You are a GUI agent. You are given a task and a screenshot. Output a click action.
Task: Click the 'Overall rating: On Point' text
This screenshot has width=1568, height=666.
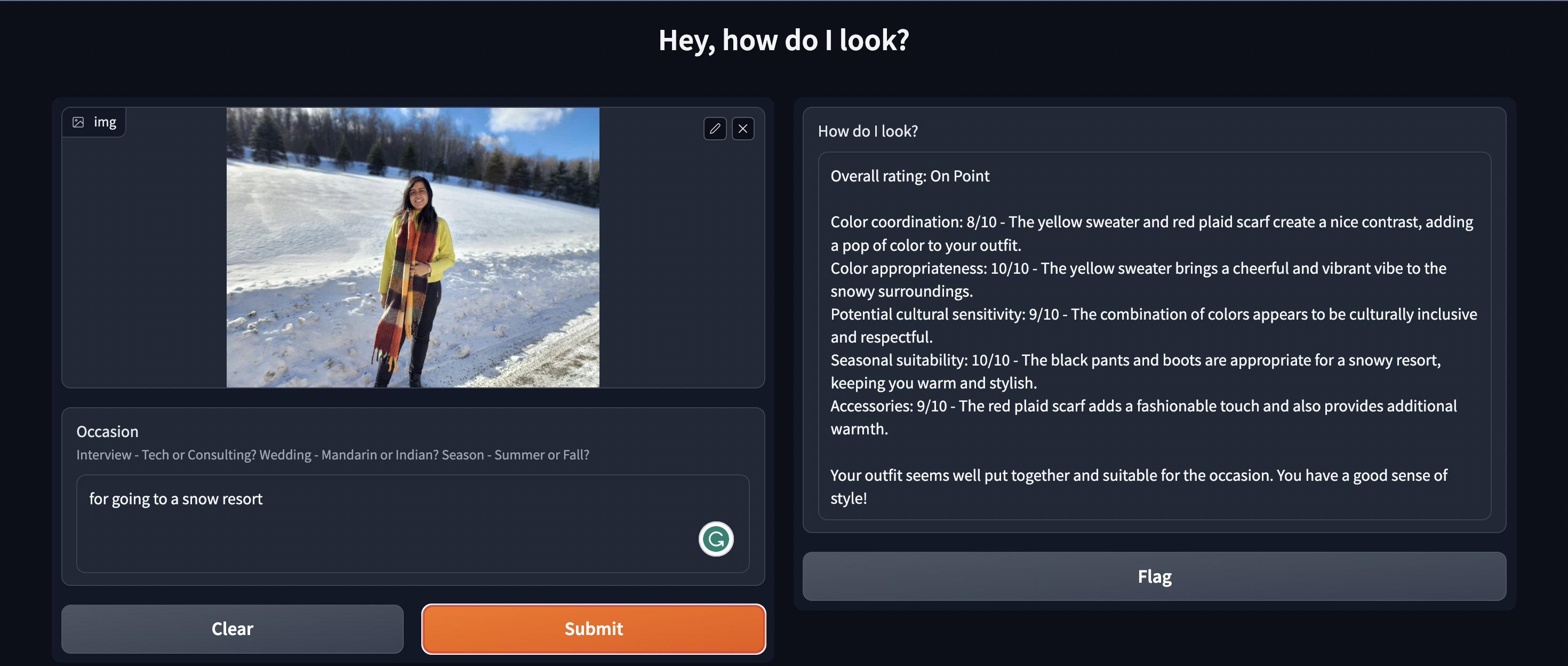tap(909, 176)
